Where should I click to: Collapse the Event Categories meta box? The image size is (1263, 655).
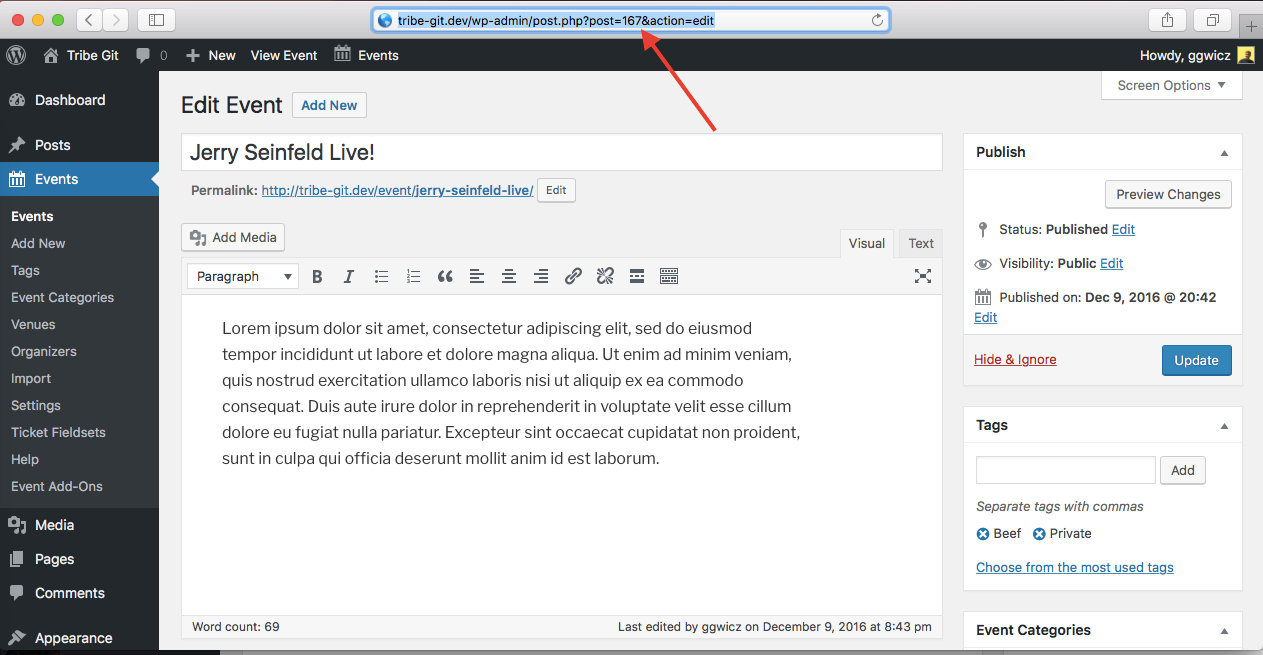coord(1224,631)
